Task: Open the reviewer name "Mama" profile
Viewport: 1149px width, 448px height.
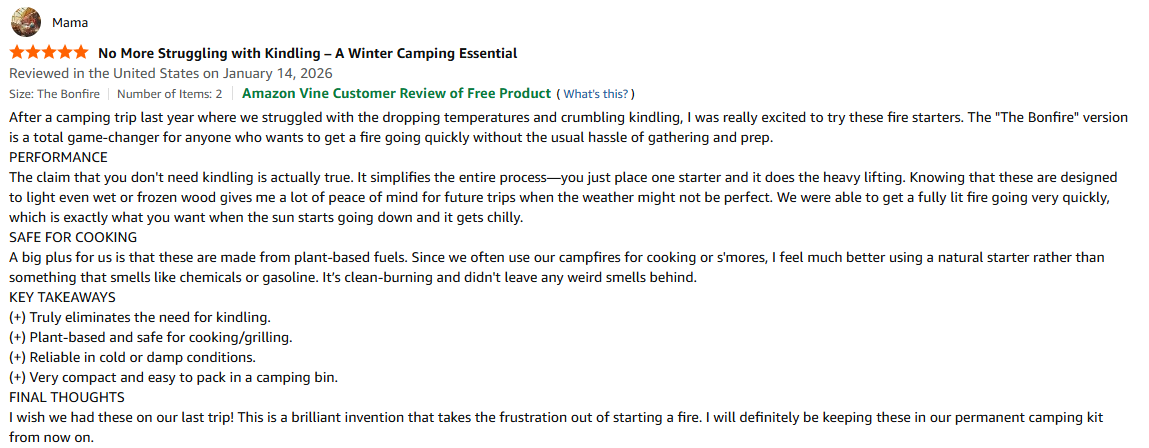Action: 69,23
